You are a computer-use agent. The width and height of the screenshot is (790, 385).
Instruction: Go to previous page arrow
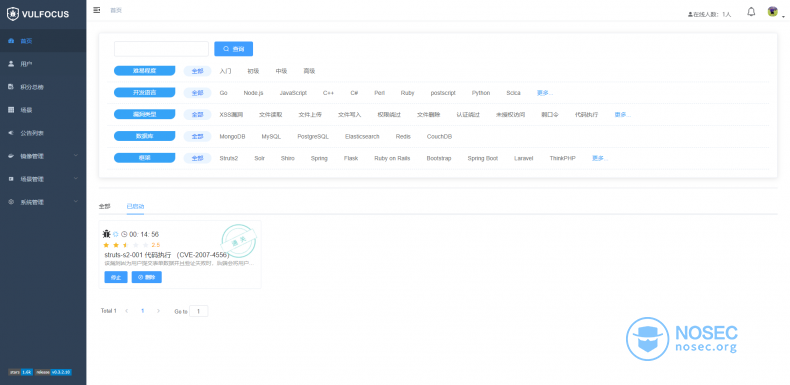click(x=127, y=311)
